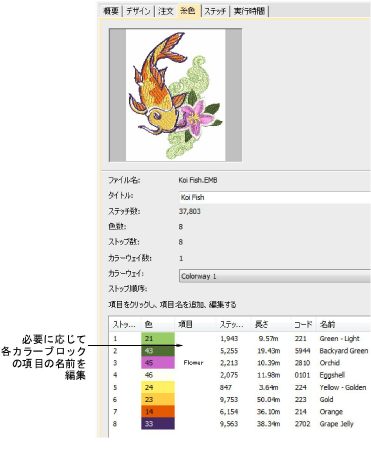Click length value 50.04m
Viewport: 371px width, 452px height.
click(269, 399)
